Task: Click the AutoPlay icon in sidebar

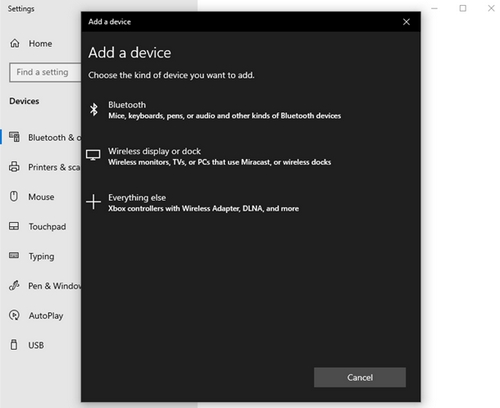Action: 14,315
